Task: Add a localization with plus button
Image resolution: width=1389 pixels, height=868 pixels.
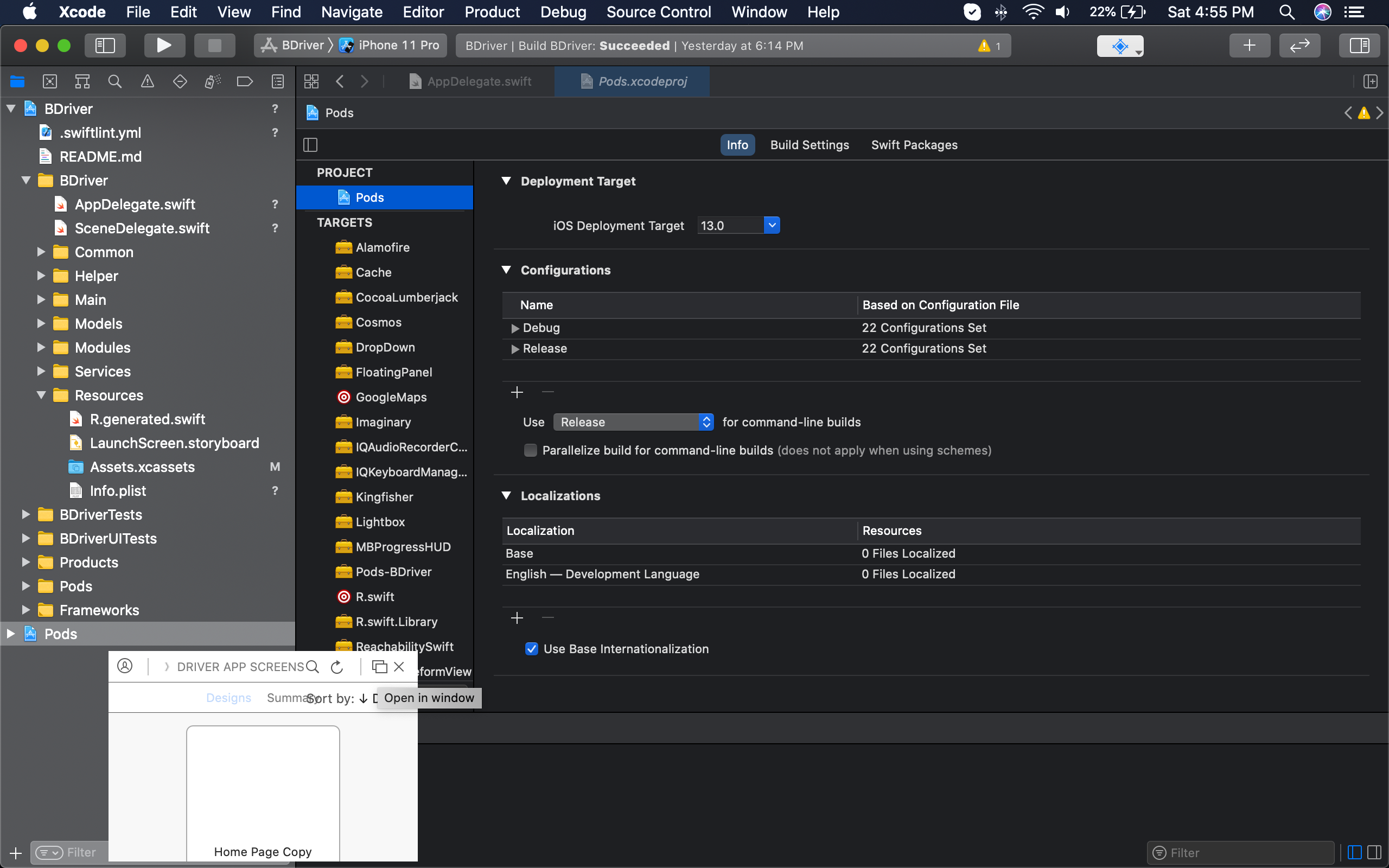Action: pyautogui.click(x=517, y=618)
